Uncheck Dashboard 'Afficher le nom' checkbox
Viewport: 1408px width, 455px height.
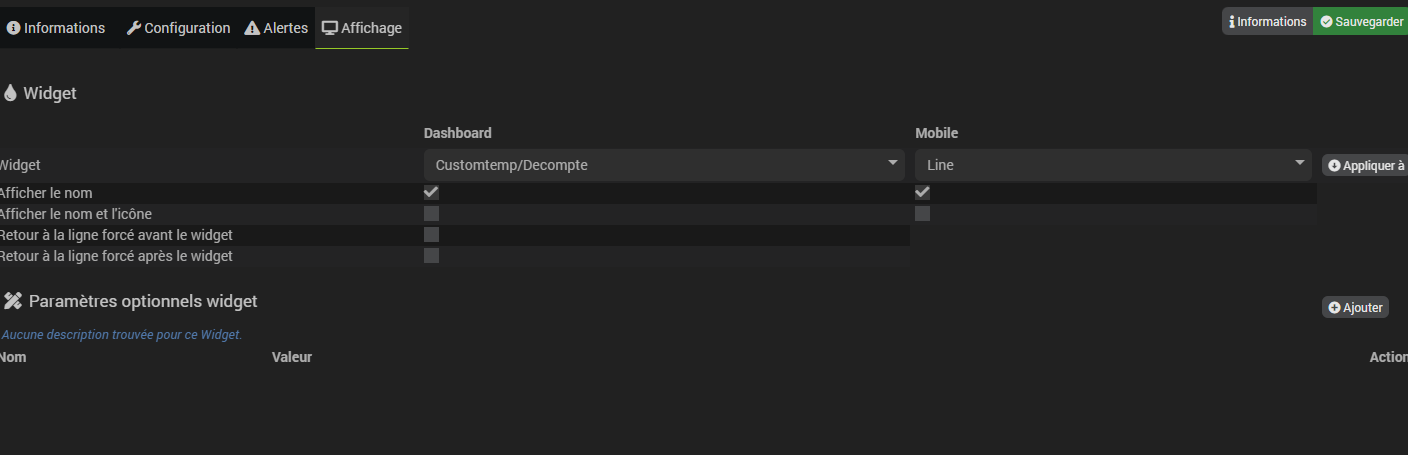click(431, 192)
